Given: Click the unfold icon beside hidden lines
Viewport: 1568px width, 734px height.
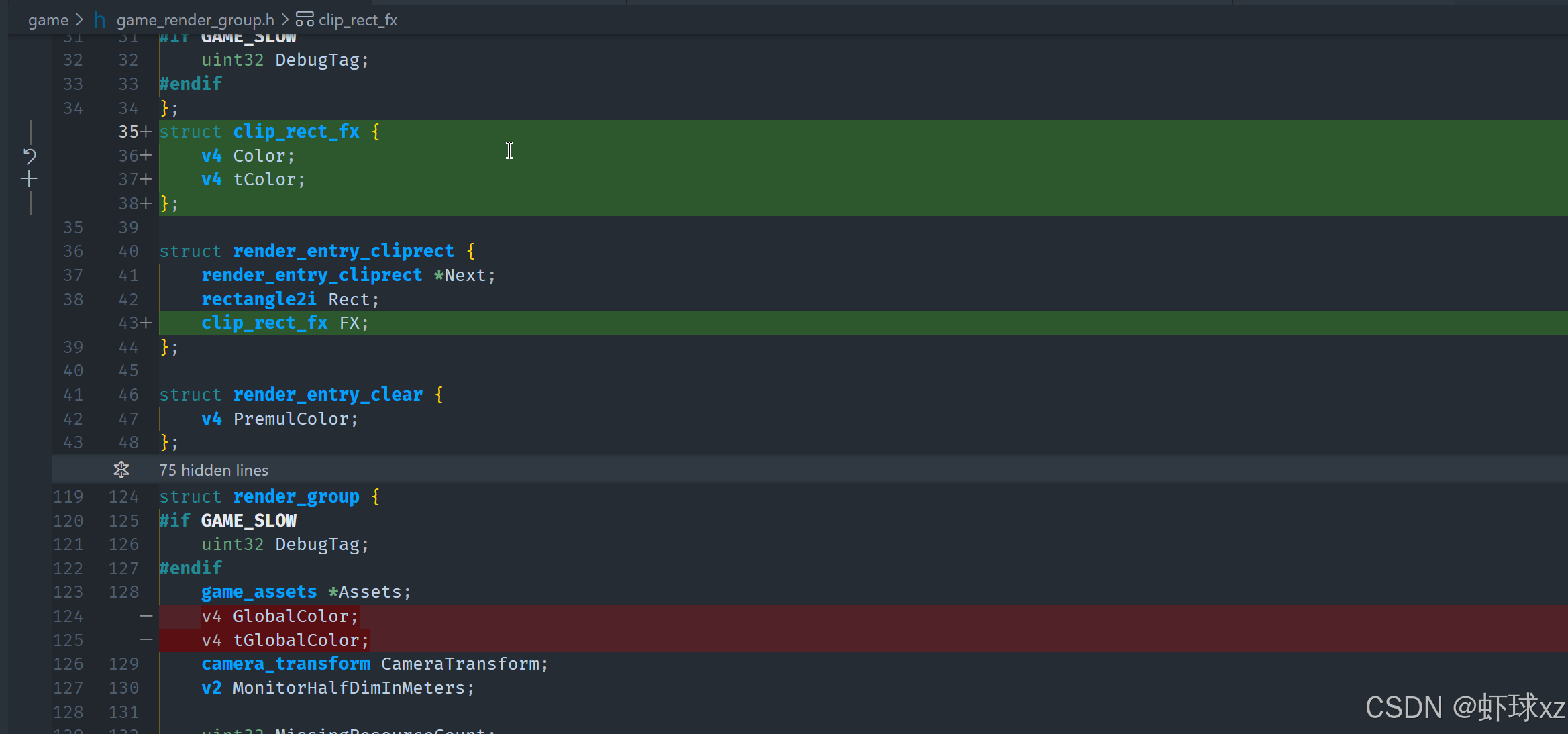Looking at the screenshot, I should [x=121, y=470].
